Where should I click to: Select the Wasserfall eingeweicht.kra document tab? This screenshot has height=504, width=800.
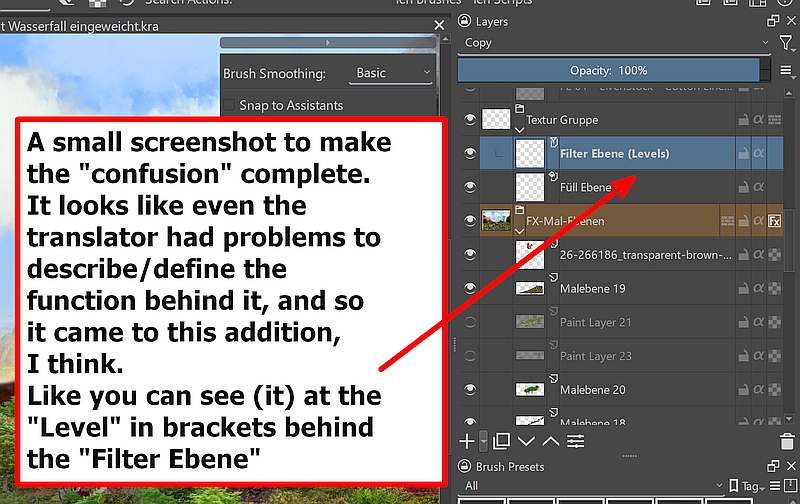(80, 26)
